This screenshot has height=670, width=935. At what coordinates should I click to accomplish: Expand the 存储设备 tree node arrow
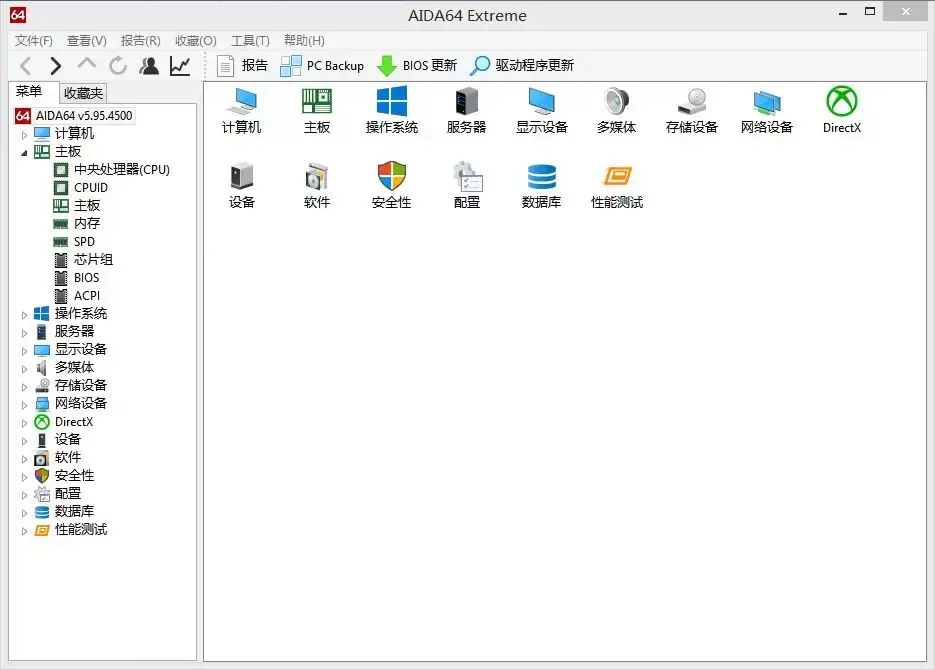tap(24, 386)
